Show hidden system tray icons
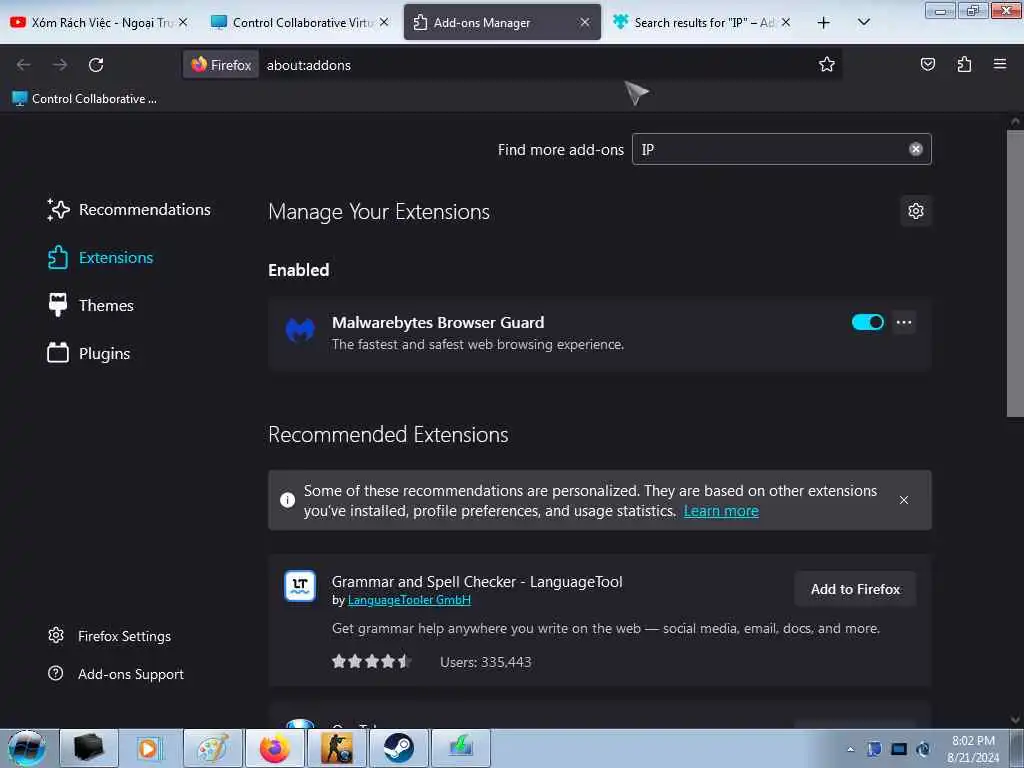The image size is (1024, 768). (x=850, y=749)
